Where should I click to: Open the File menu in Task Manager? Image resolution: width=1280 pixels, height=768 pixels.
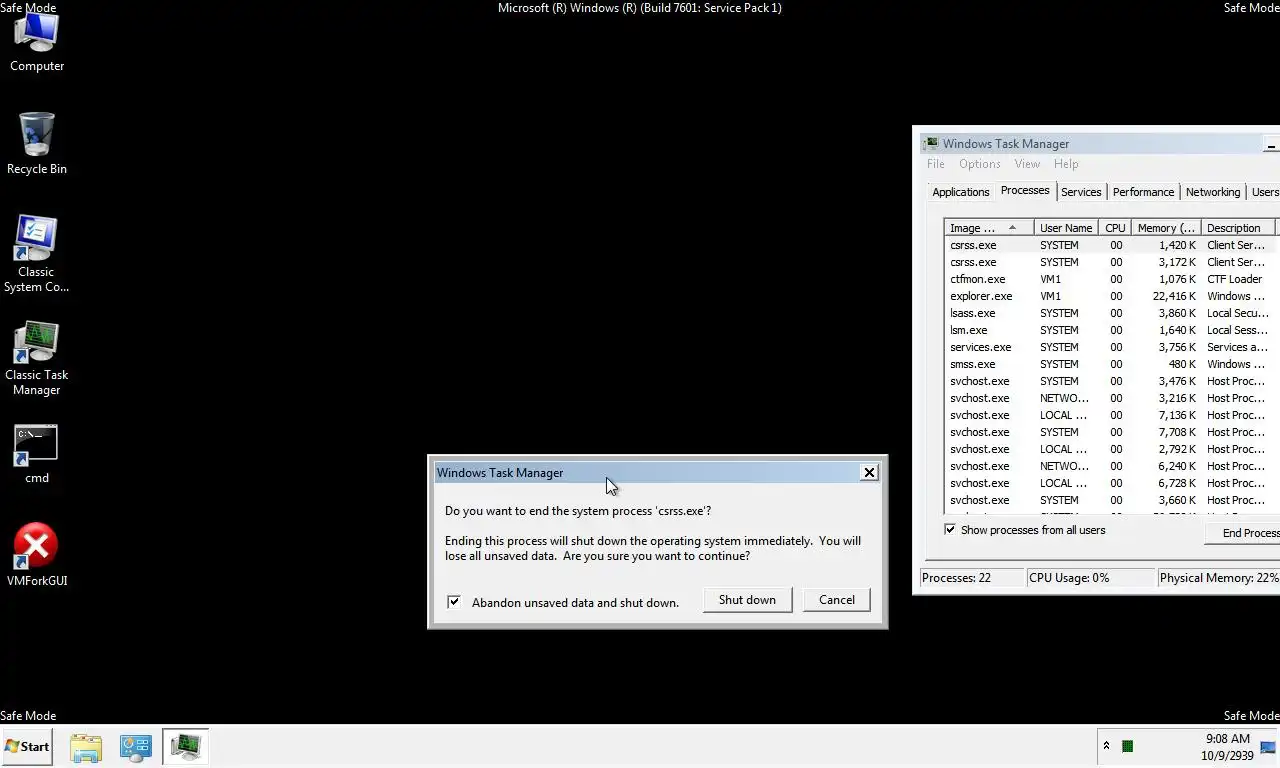coord(935,164)
